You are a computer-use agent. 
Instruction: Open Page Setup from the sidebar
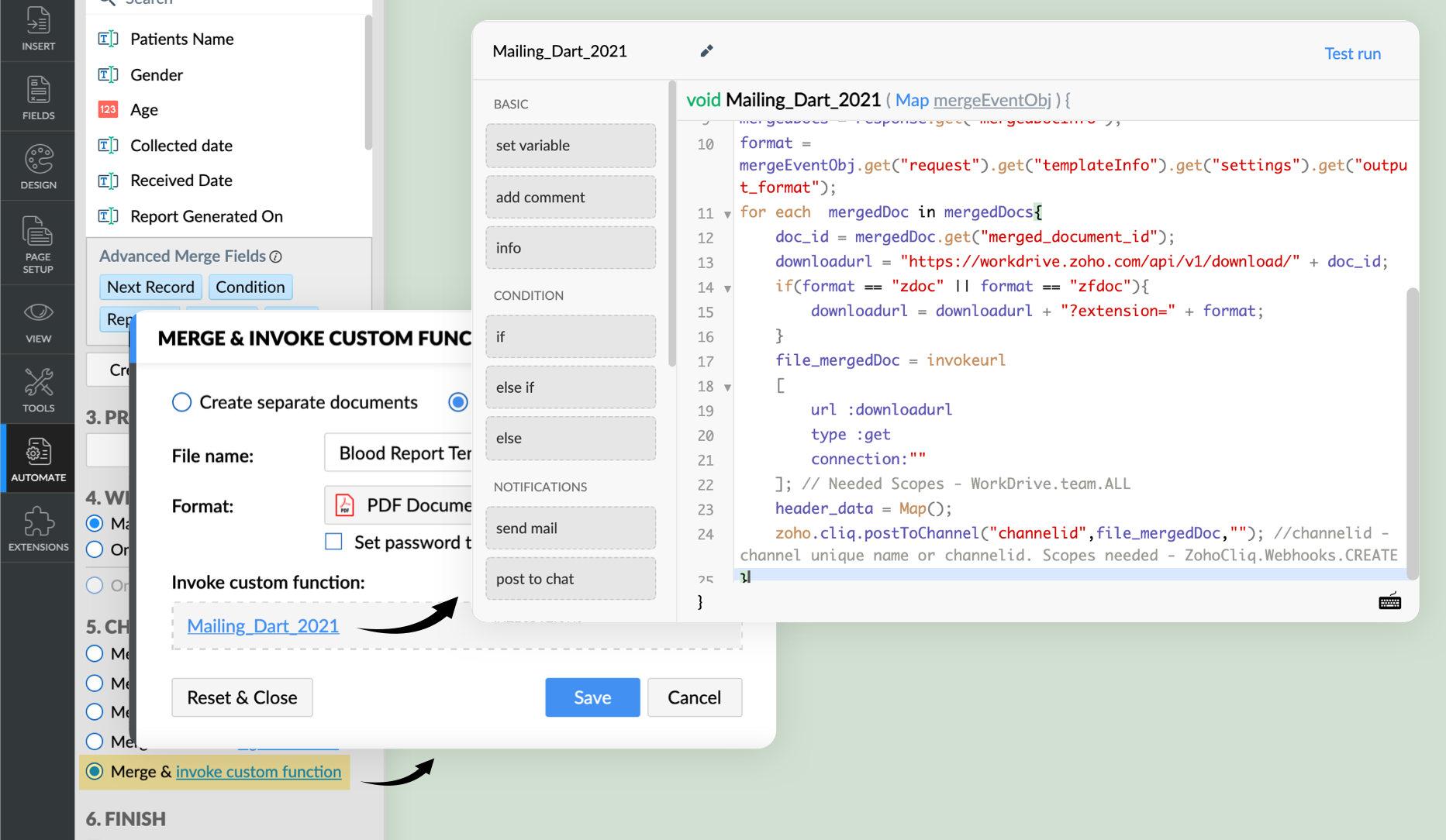coord(38,243)
